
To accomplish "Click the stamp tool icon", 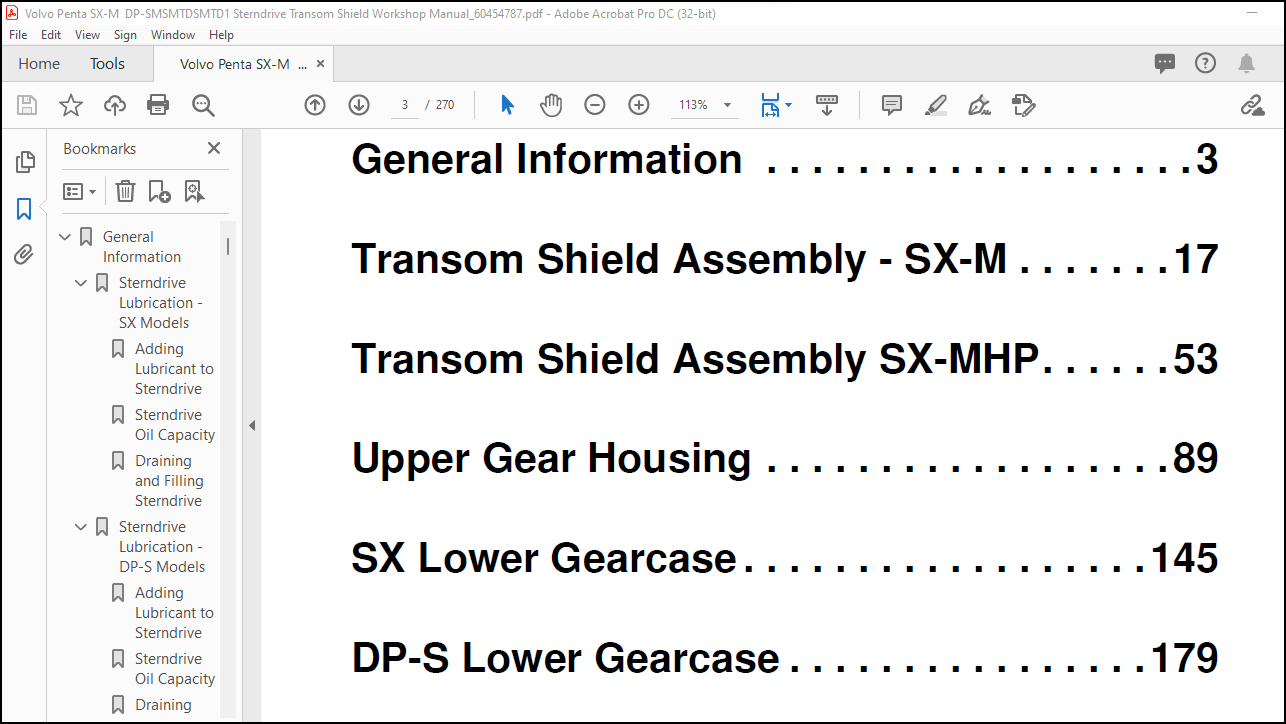I will point(1023,105).
